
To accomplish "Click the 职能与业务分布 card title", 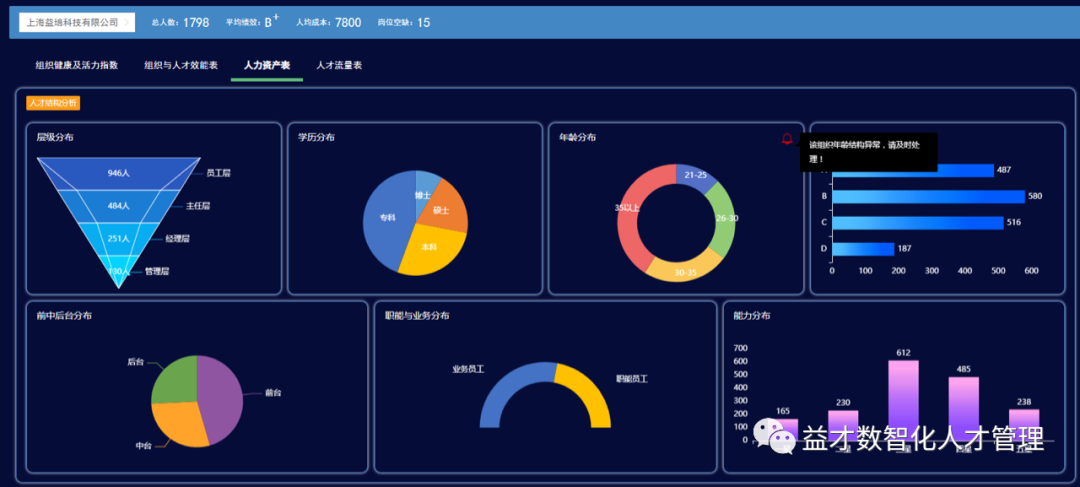I will (x=417, y=315).
